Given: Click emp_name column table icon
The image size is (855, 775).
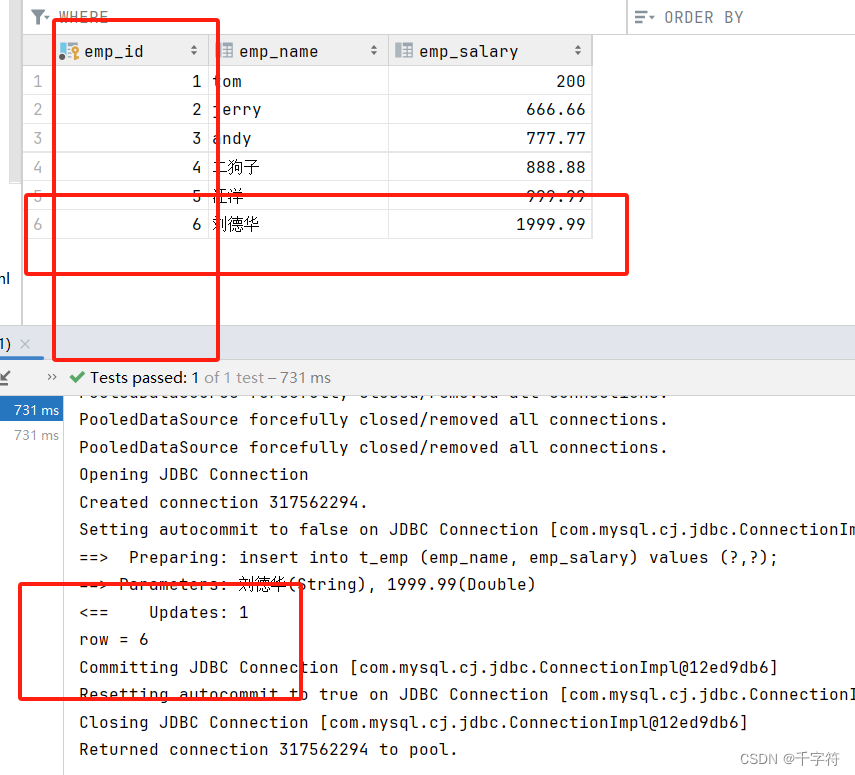Looking at the screenshot, I should (x=225, y=51).
